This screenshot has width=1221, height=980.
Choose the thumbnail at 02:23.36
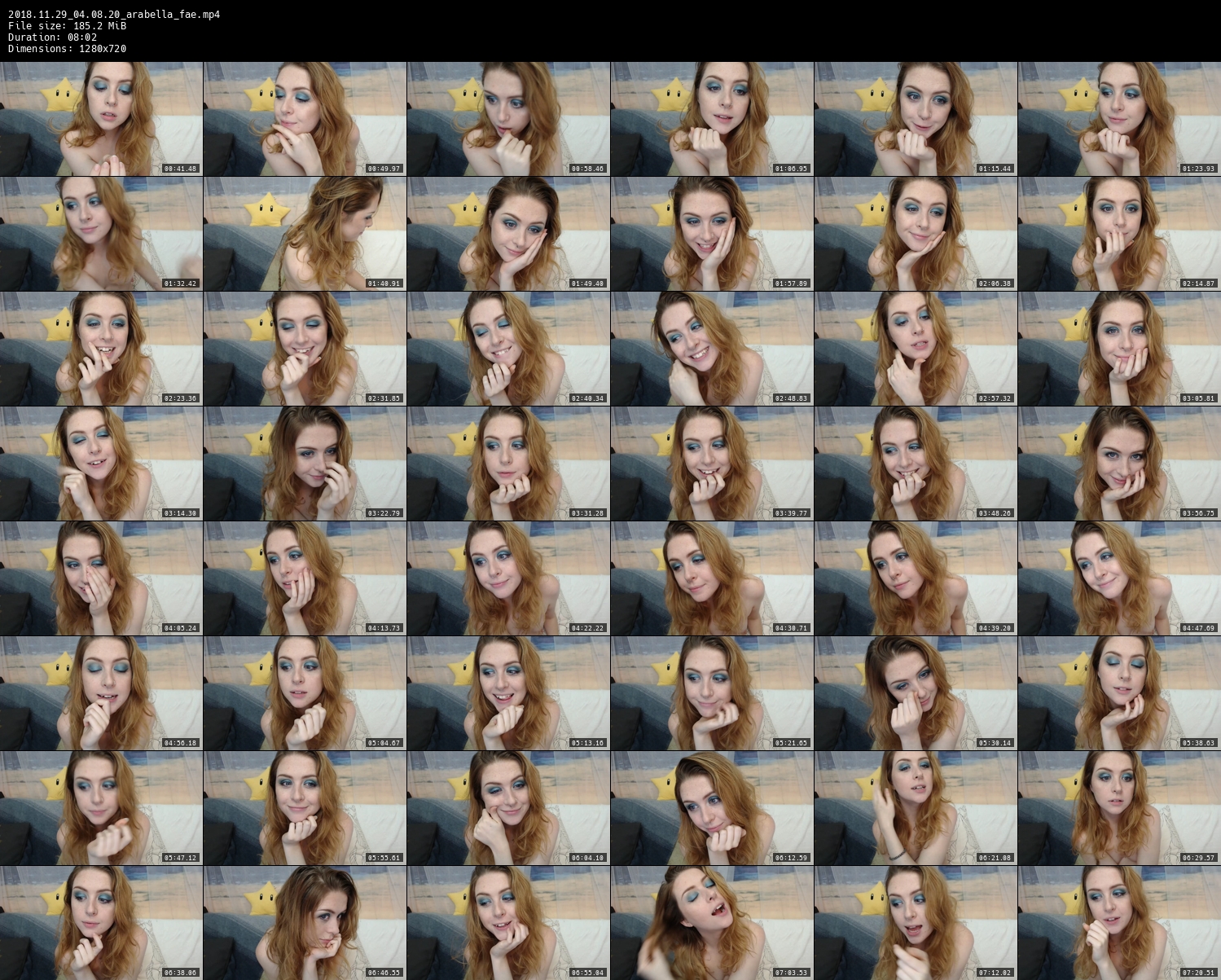(101, 349)
